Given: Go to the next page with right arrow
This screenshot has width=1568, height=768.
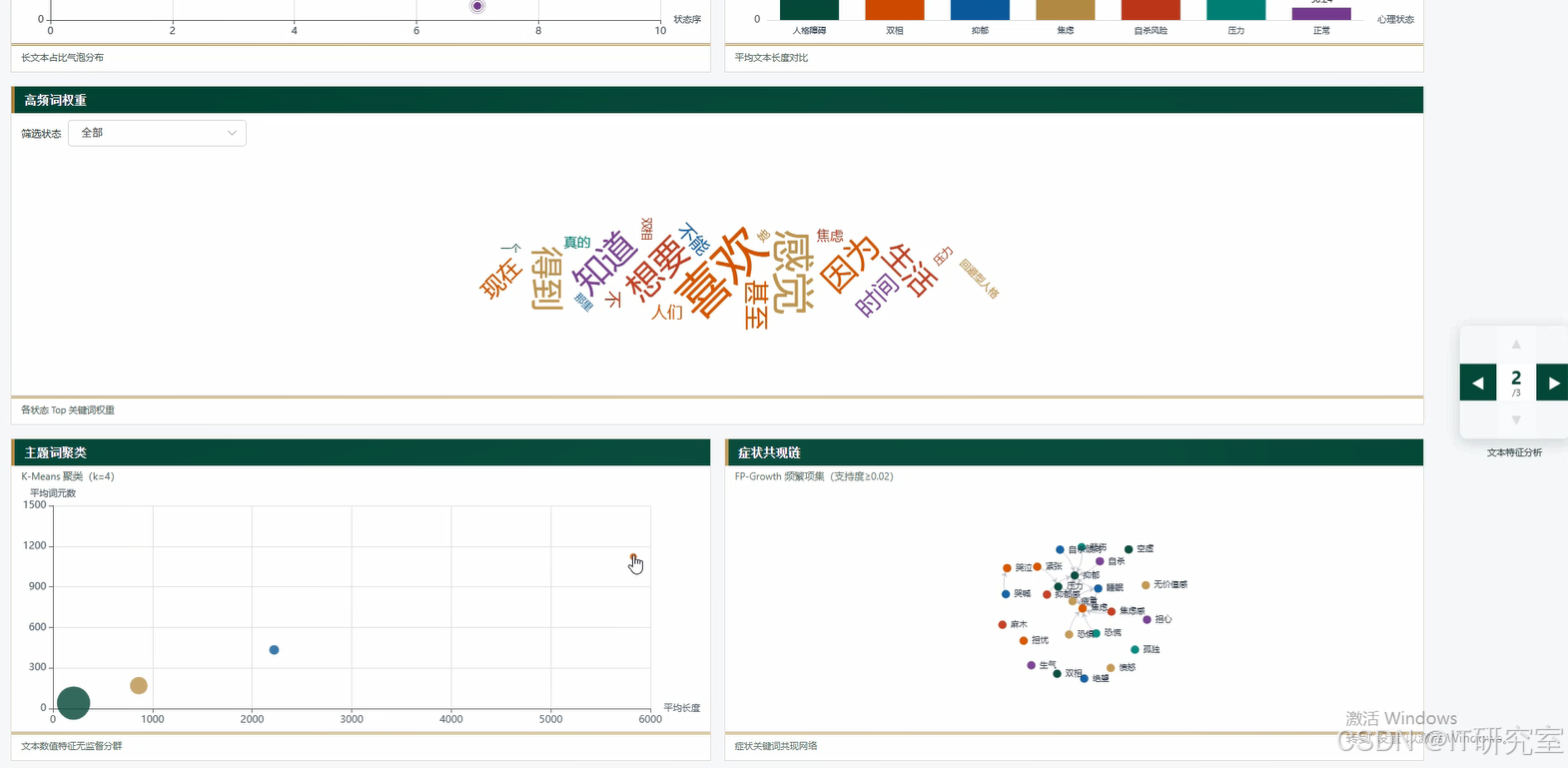Looking at the screenshot, I should tap(1553, 383).
